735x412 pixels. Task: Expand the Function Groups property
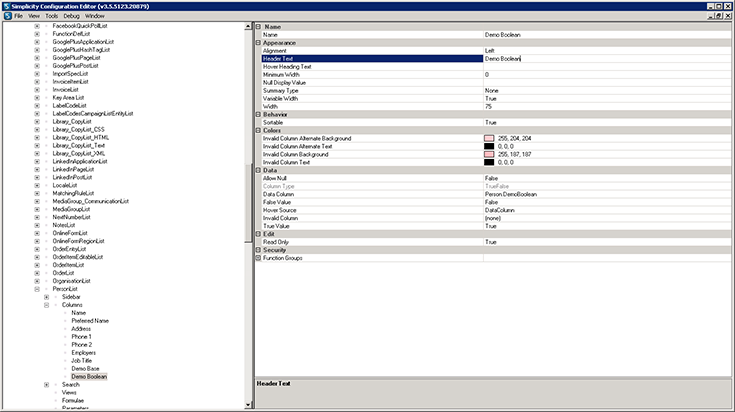tap(258, 258)
